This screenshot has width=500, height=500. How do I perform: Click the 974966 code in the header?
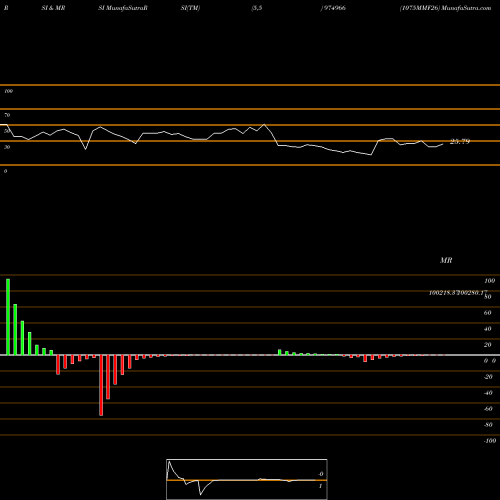click(x=335, y=8)
